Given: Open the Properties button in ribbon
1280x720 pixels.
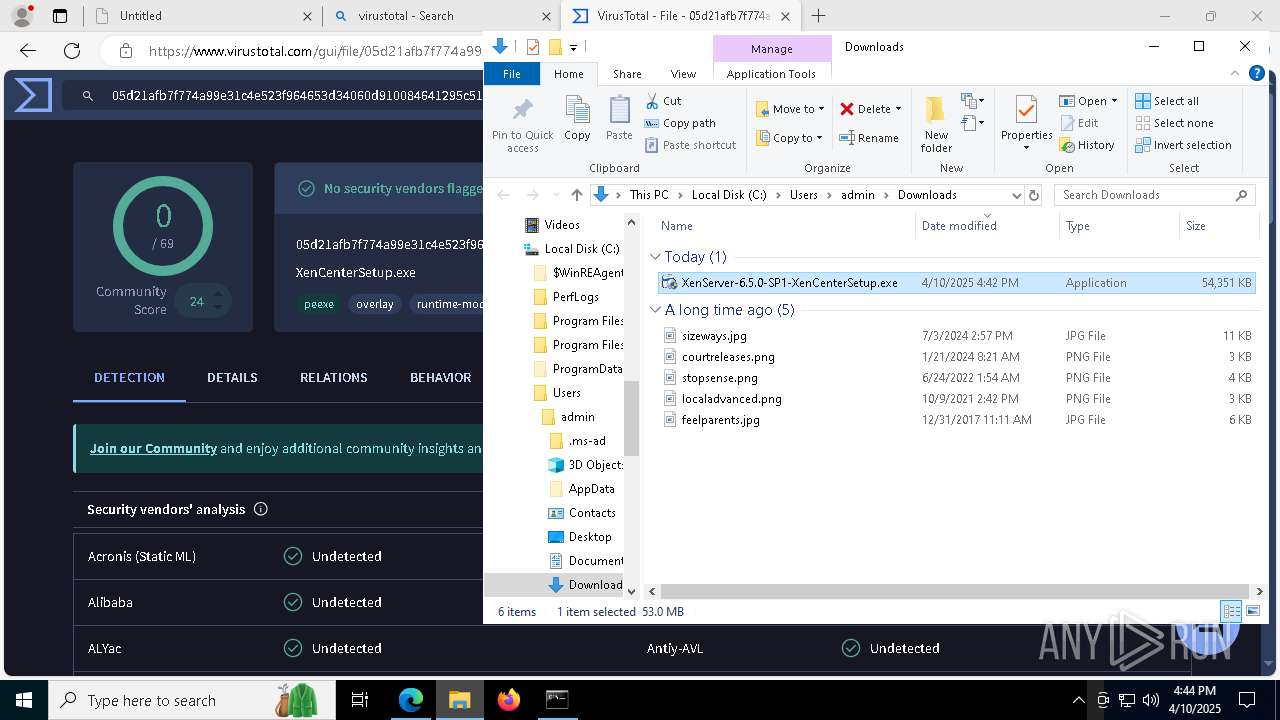Looking at the screenshot, I should click(x=1026, y=124).
